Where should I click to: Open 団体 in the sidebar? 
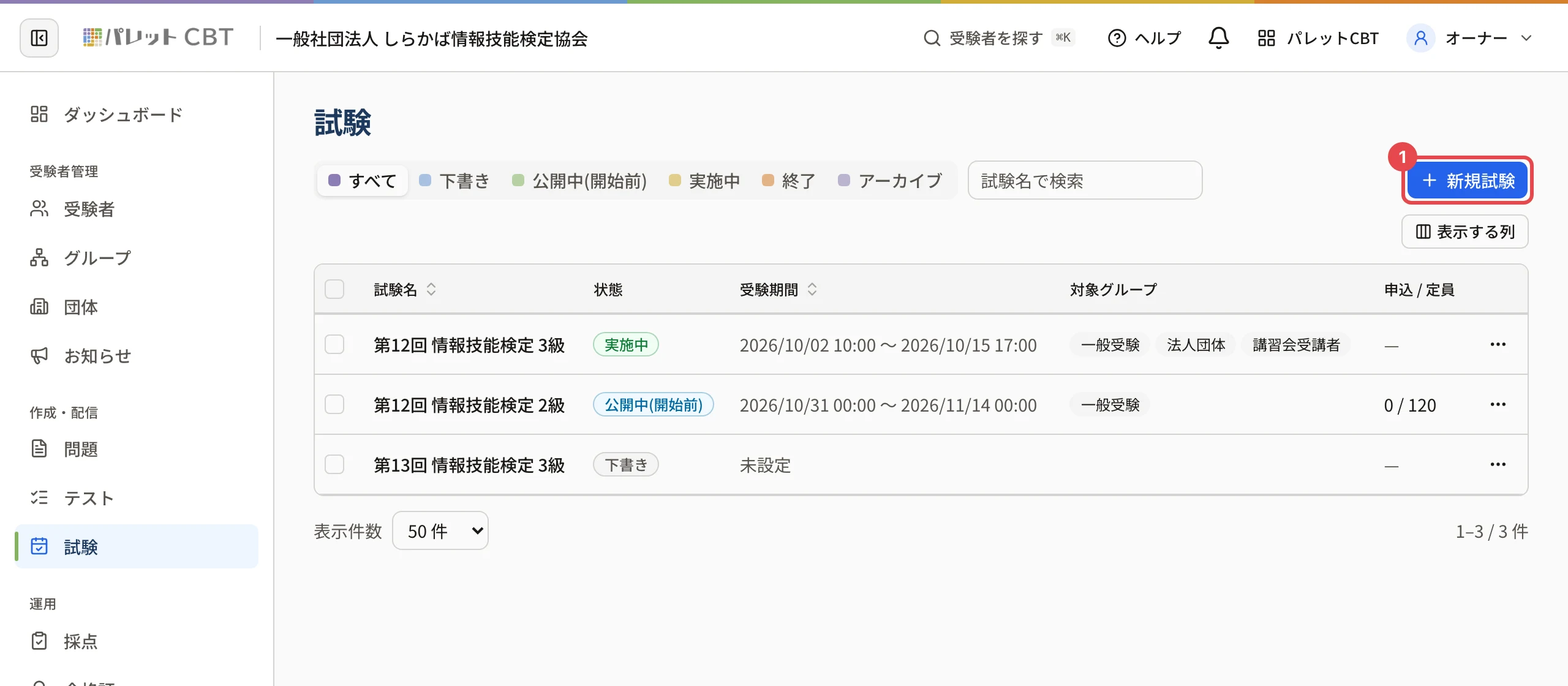(x=137, y=307)
